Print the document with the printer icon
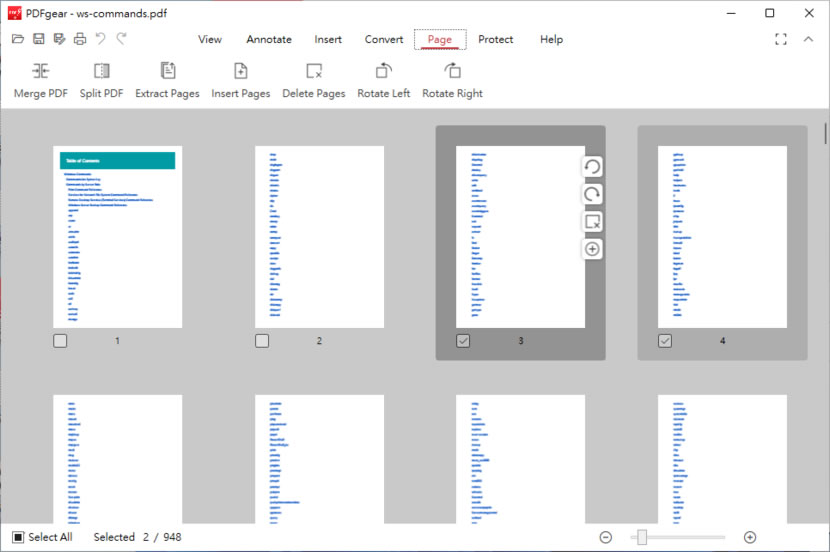The image size is (830, 552). pos(80,39)
